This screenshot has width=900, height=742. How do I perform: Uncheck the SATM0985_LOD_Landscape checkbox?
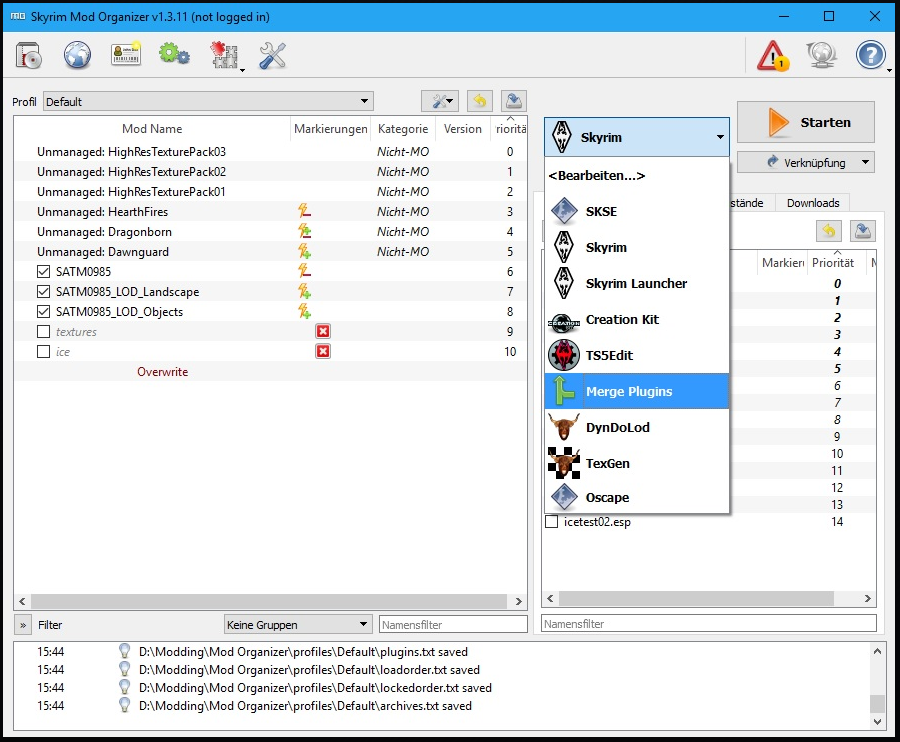coord(43,292)
